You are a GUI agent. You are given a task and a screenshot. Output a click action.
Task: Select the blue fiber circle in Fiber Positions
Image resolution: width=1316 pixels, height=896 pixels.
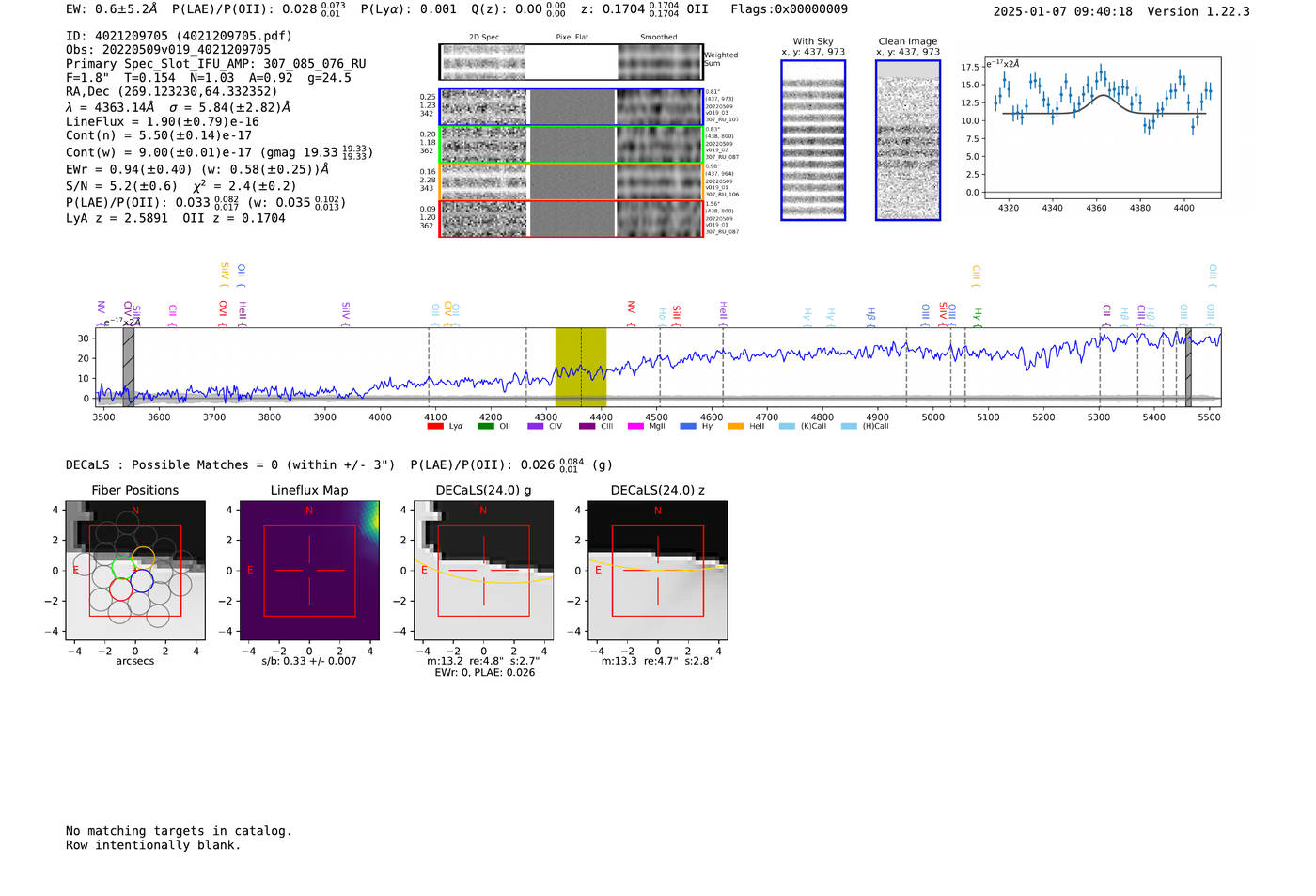pos(142,581)
